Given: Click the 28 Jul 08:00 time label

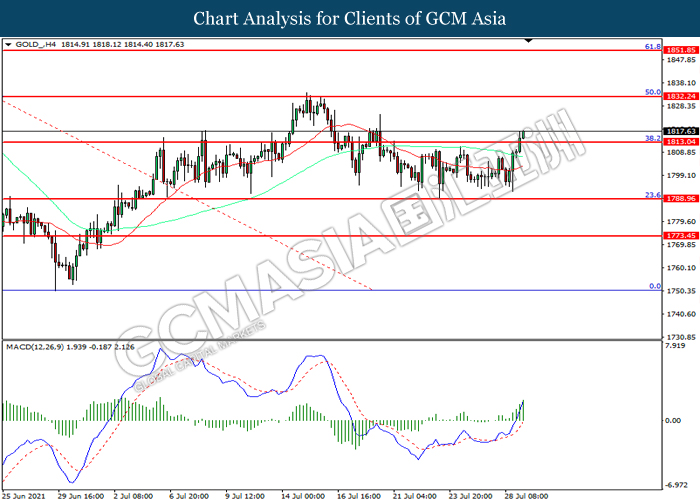Looking at the screenshot, I should (x=526, y=496).
